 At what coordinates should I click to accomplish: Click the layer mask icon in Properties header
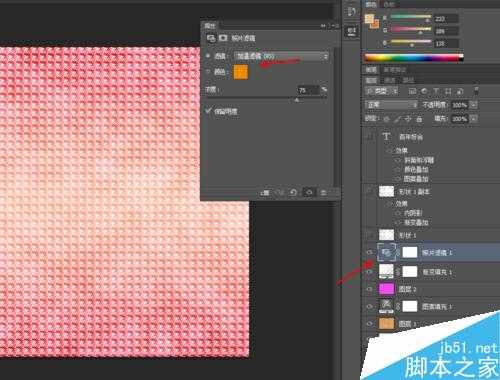[223, 38]
